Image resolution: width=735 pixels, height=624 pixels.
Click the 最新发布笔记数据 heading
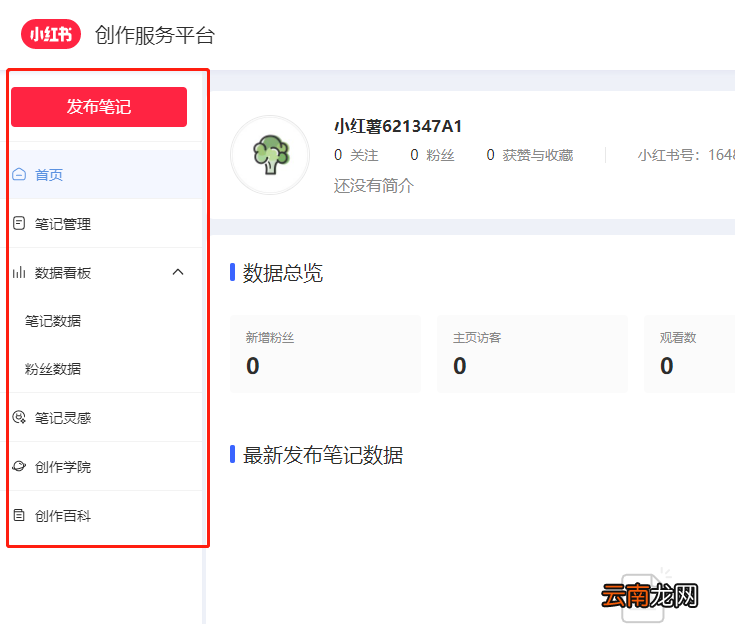(323, 455)
